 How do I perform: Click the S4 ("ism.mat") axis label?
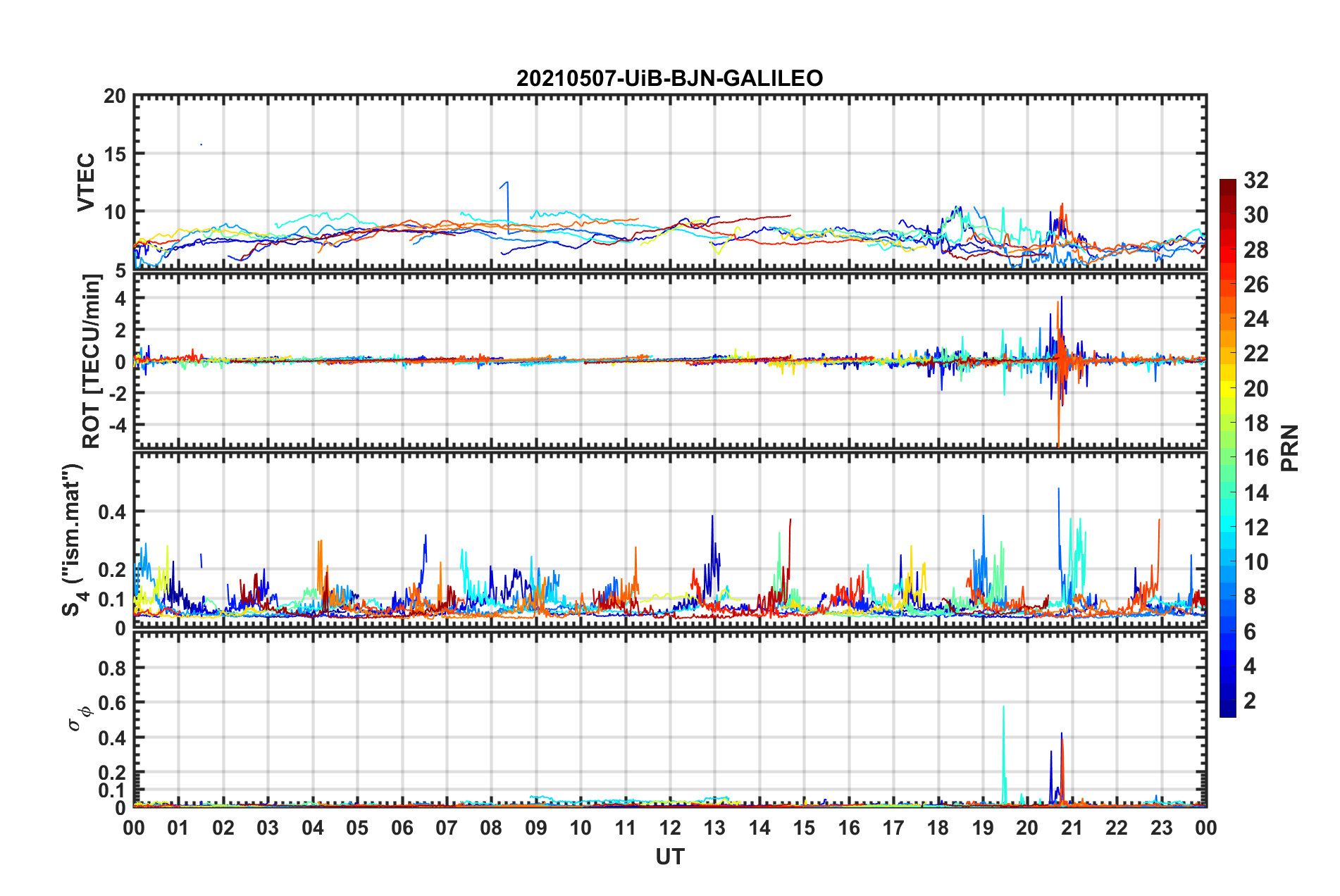coord(73,540)
